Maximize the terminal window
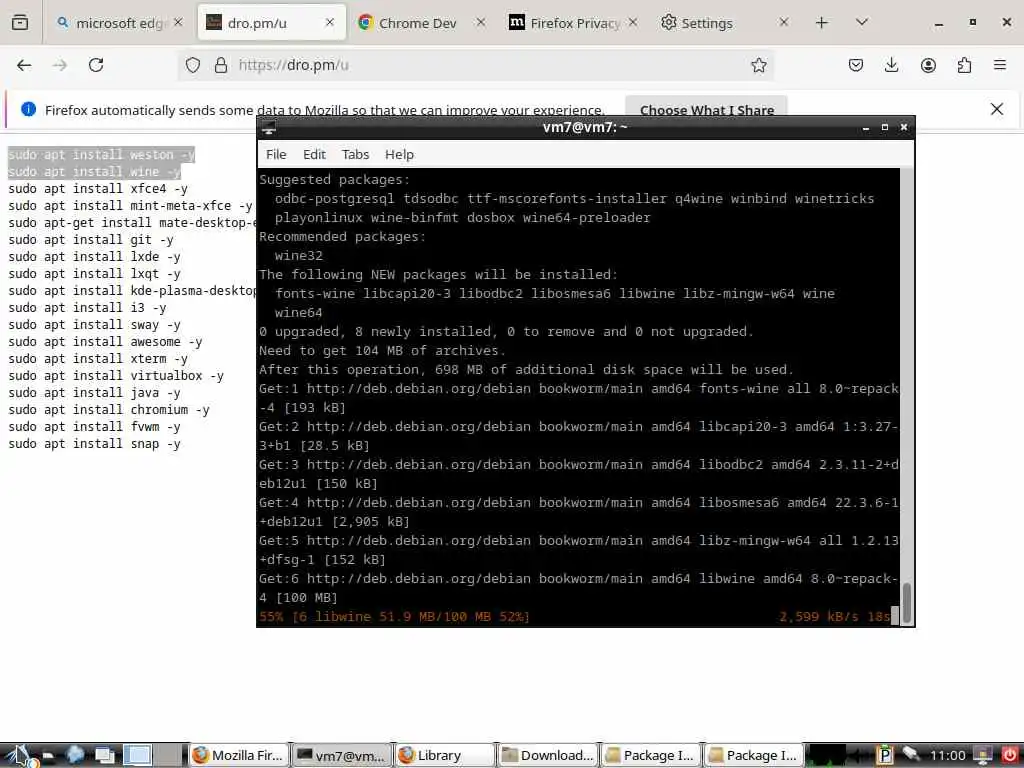This screenshot has width=1024, height=768. [884, 127]
